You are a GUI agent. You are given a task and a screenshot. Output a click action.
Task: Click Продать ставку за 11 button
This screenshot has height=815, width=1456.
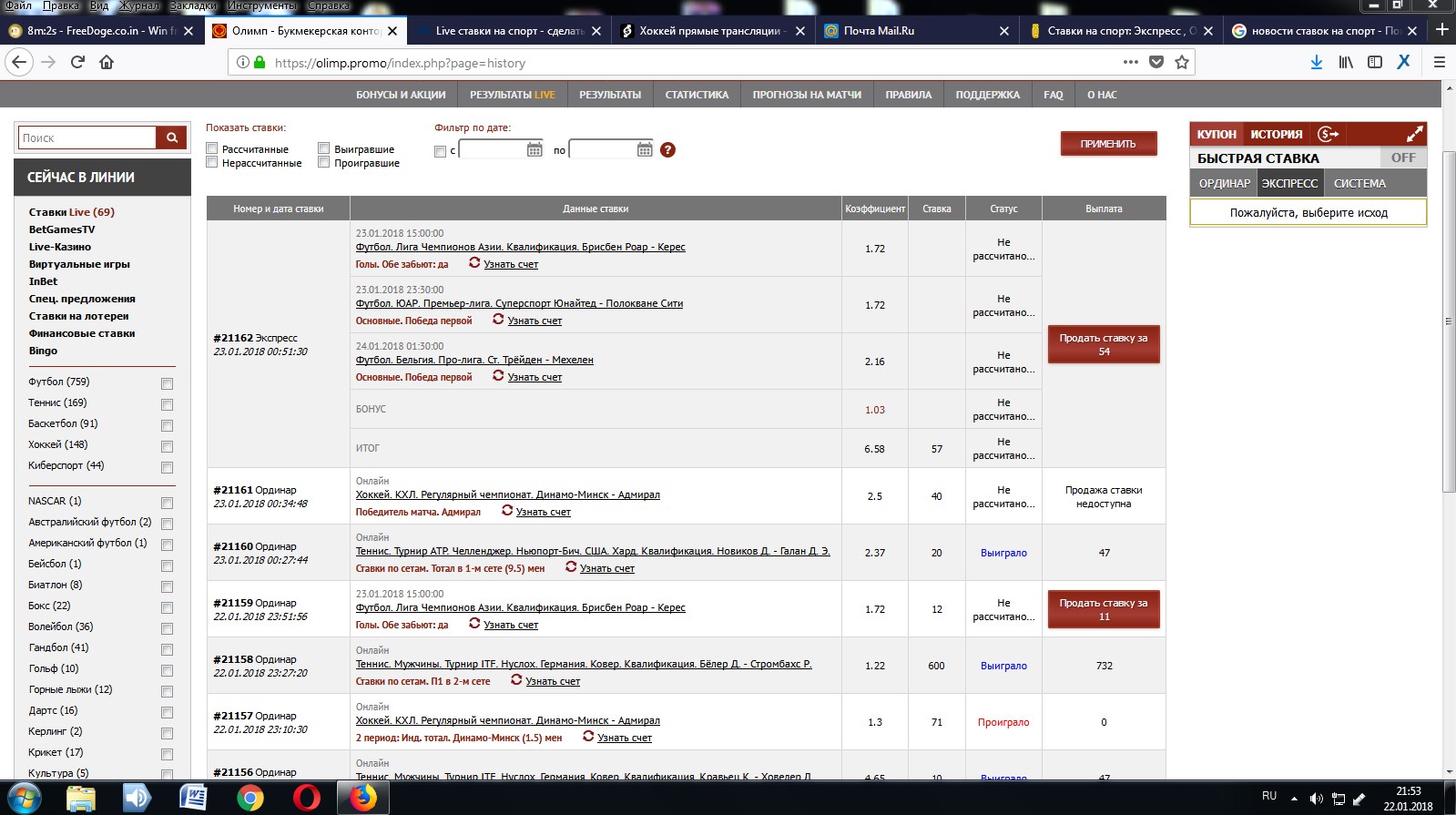[x=1104, y=609]
